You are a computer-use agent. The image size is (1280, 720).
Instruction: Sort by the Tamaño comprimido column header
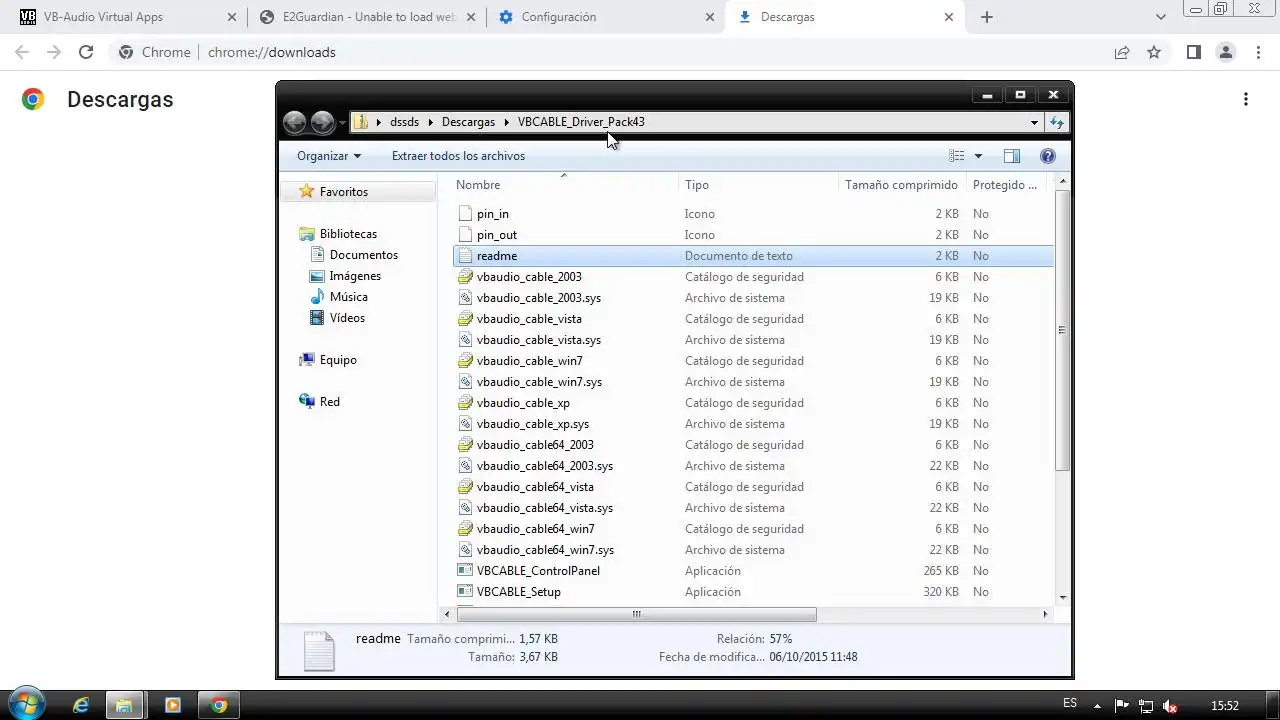click(x=902, y=185)
